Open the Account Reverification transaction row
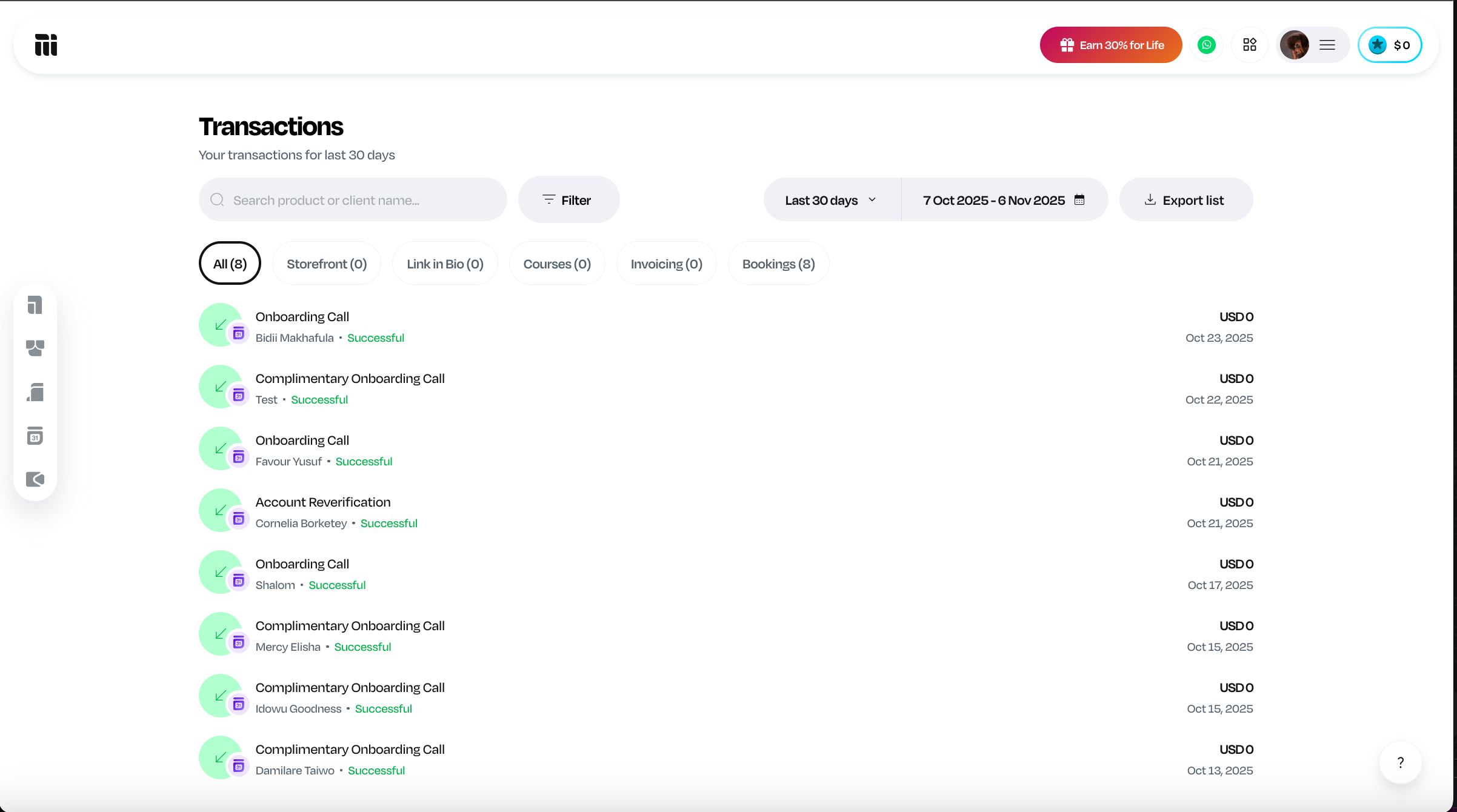 323,502
